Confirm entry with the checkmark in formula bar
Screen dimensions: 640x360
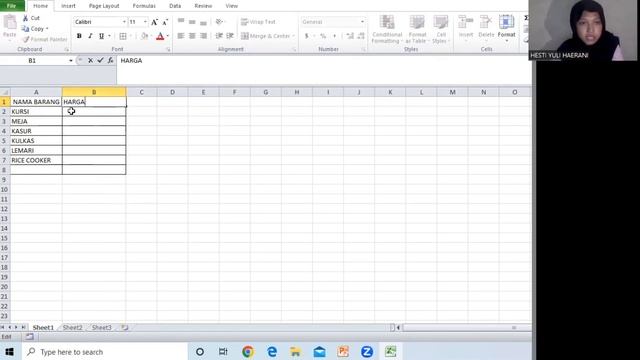click(100, 60)
